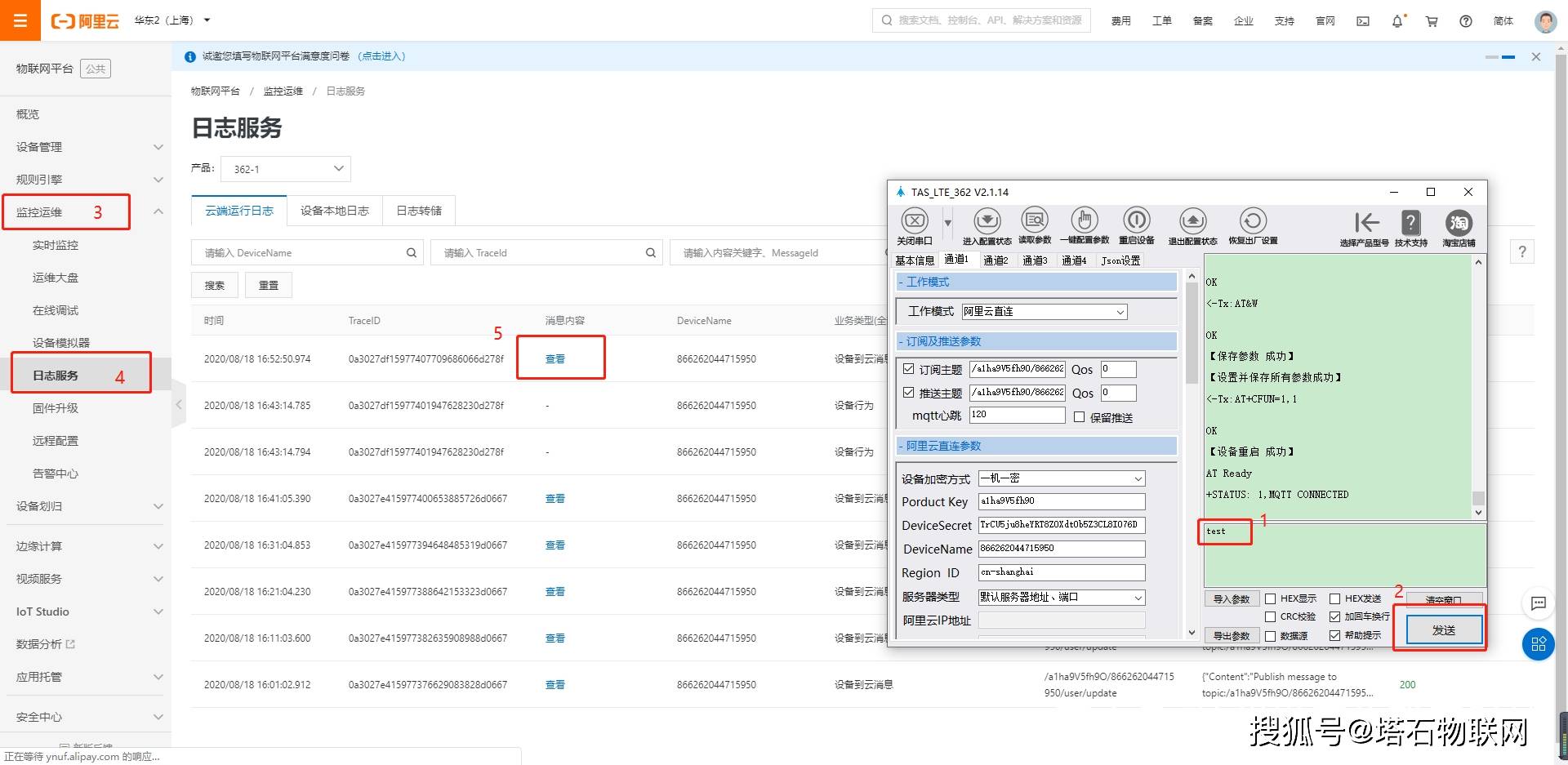The width and height of the screenshot is (1568, 765).
Task: Switch to 通道2 tab in TAS window
Action: (x=996, y=260)
